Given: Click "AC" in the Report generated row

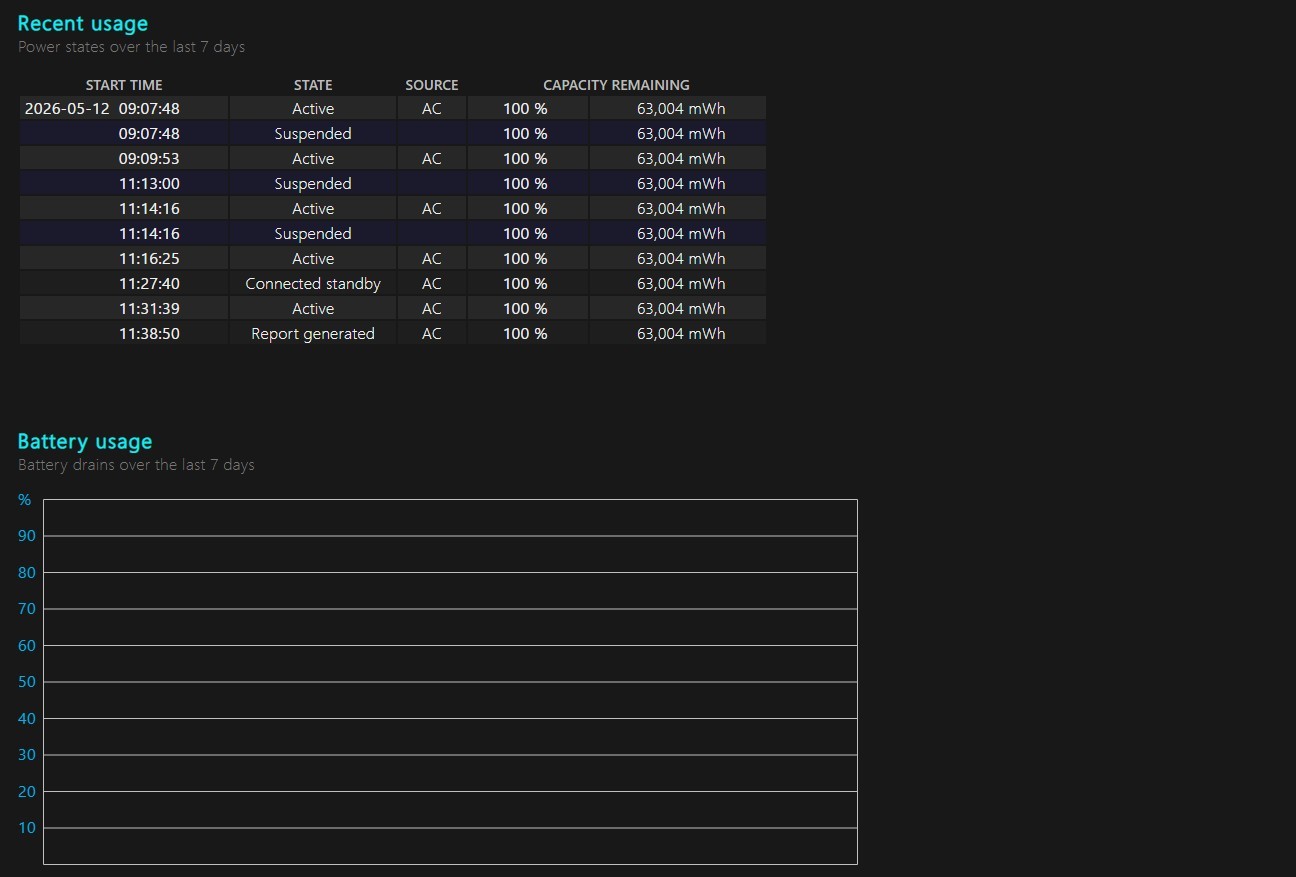Looking at the screenshot, I should 432,334.
